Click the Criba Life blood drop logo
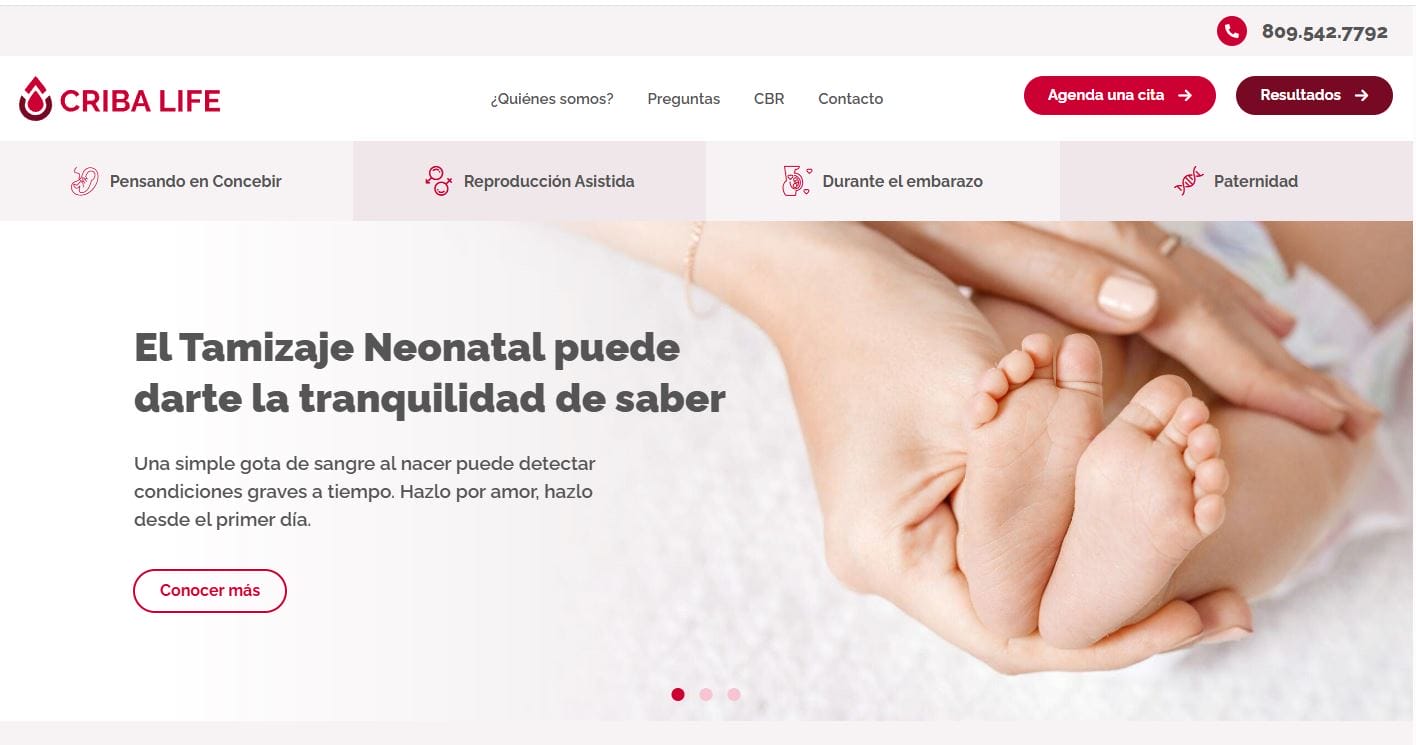The image size is (1416, 745). click(x=35, y=98)
